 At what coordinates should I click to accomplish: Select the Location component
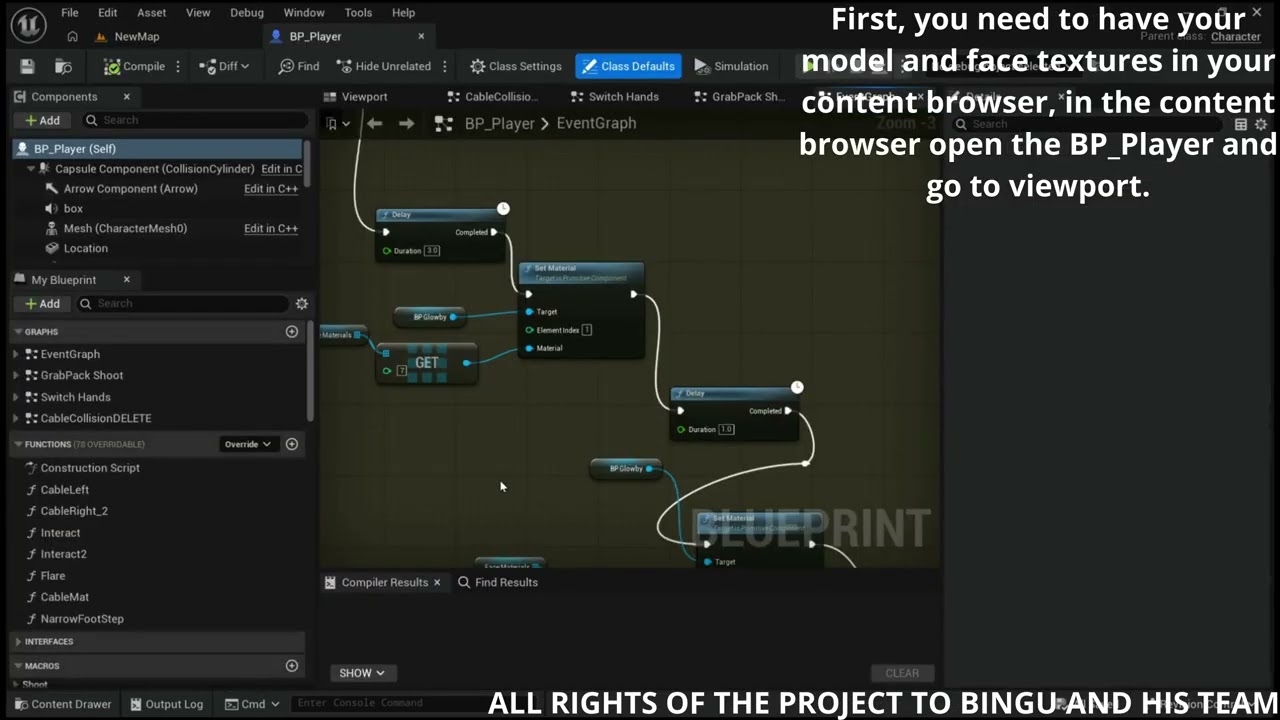[85, 249]
